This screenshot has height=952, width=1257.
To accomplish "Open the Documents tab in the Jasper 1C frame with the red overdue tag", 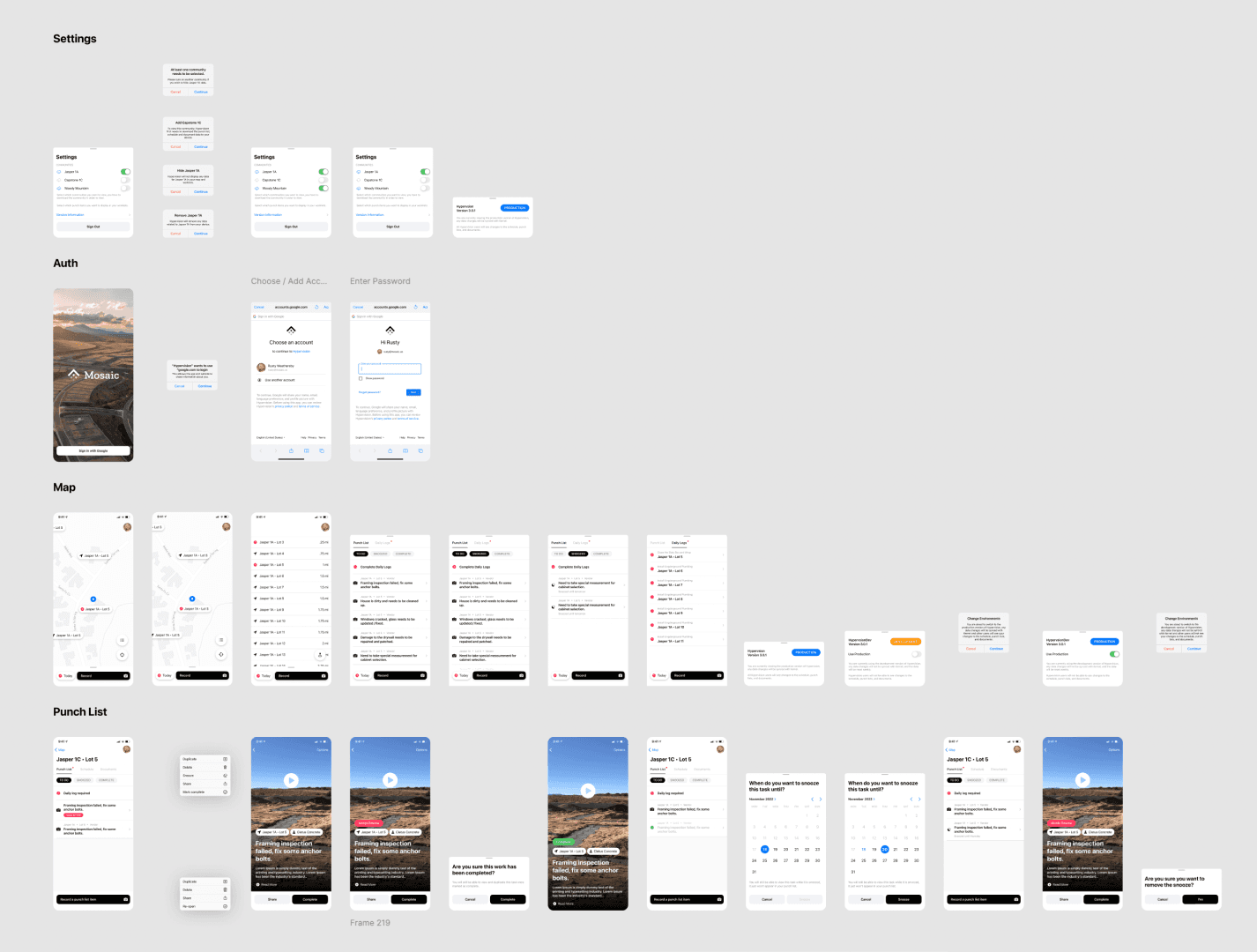I will (x=109, y=769).
